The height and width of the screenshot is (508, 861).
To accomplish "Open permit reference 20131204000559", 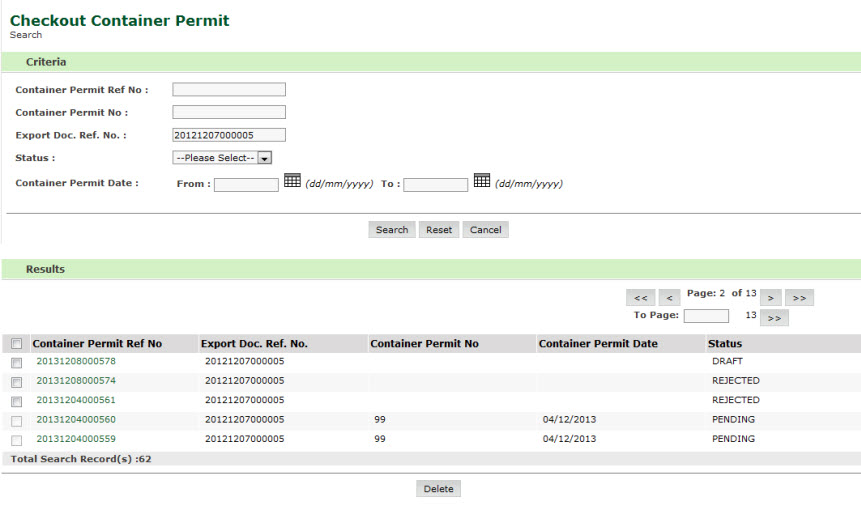I will (76, 439).
